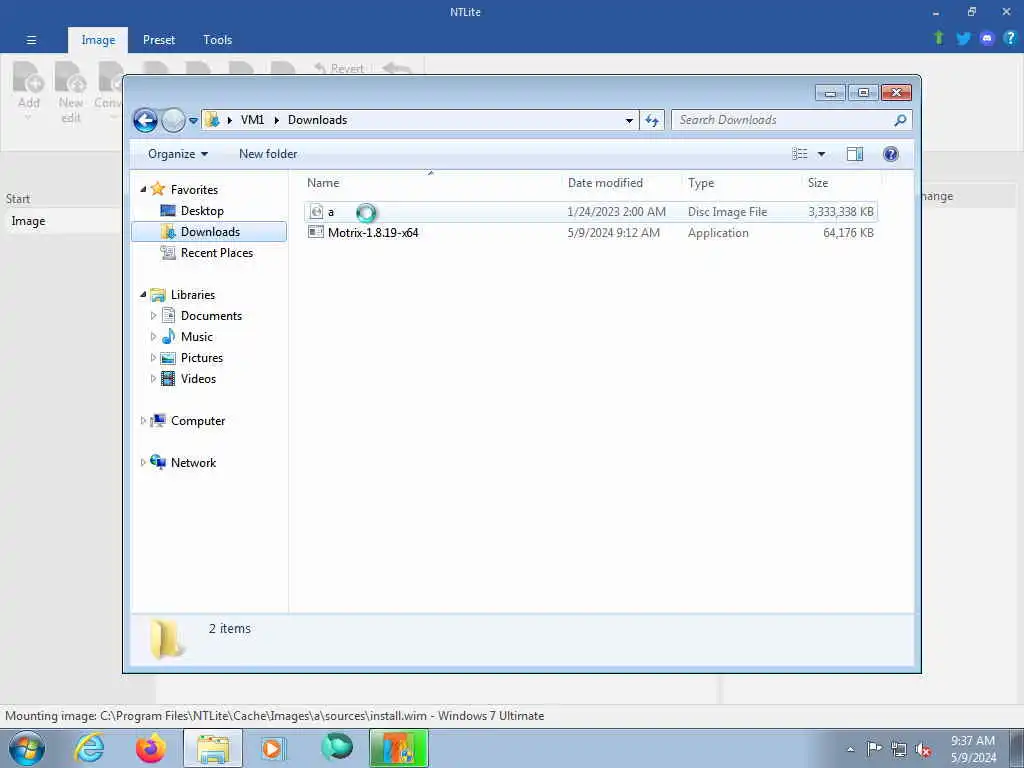Expand the Videos library
The image size is (1024, 768).
coord(153,379)
